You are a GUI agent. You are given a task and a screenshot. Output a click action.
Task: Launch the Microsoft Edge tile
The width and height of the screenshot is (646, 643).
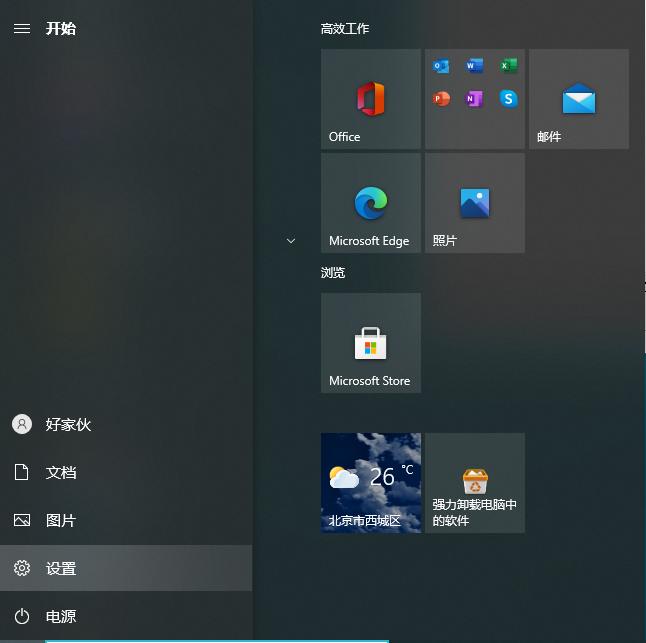point(371,203)
